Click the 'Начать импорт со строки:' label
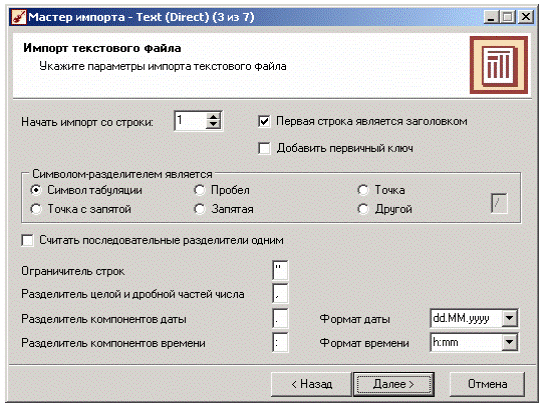The image size is (543, 407). tap(87, 122)
